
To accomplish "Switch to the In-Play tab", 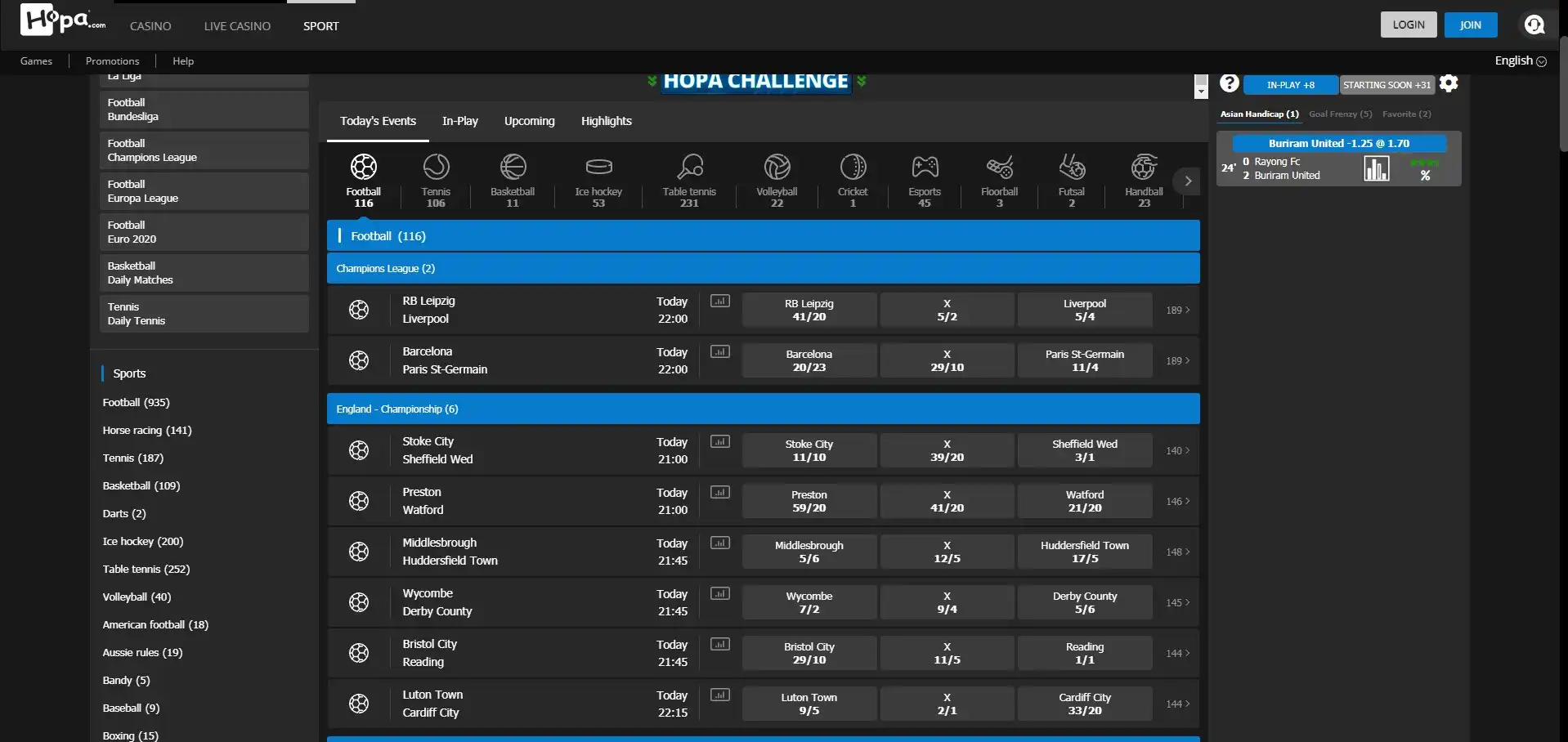I will pos(459,121).
